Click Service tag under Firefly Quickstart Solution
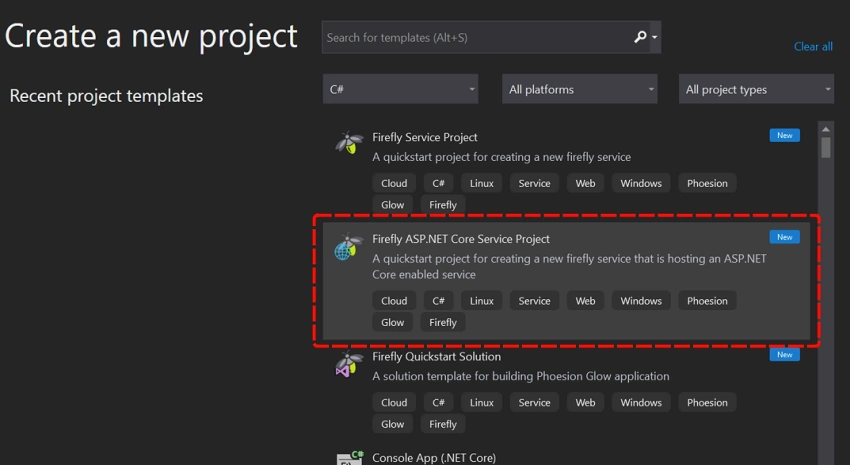Viewport: 850px width, 465px height. pos(534,403)
